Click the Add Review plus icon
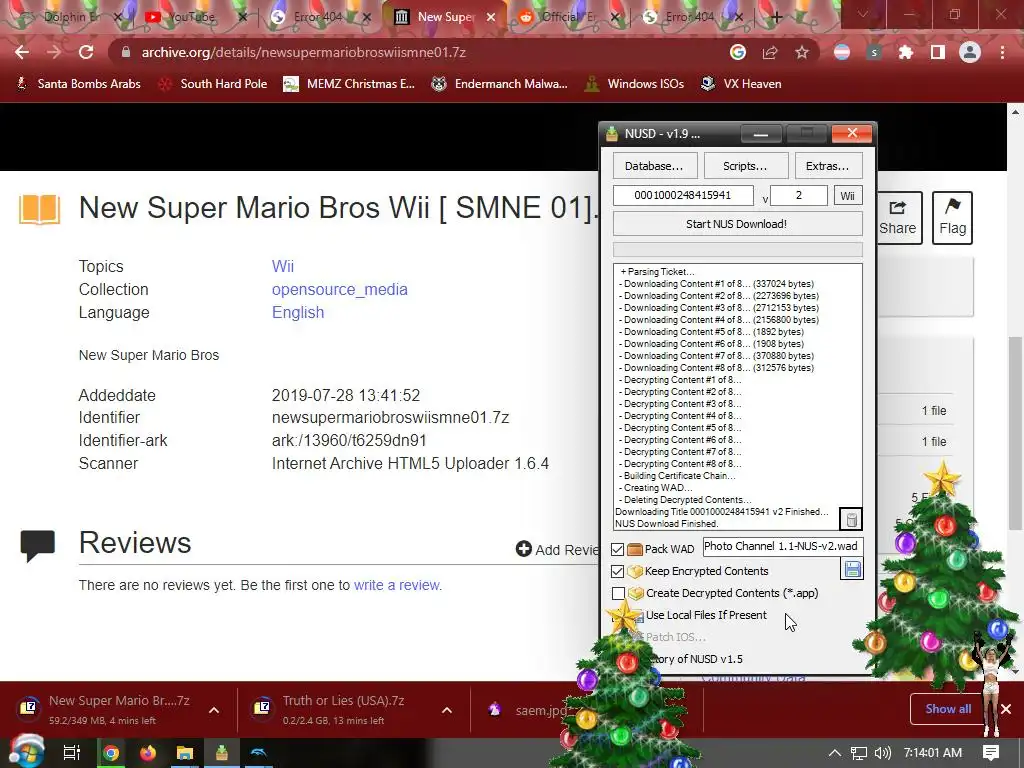The image size is (1024, 768). (523, 549)
